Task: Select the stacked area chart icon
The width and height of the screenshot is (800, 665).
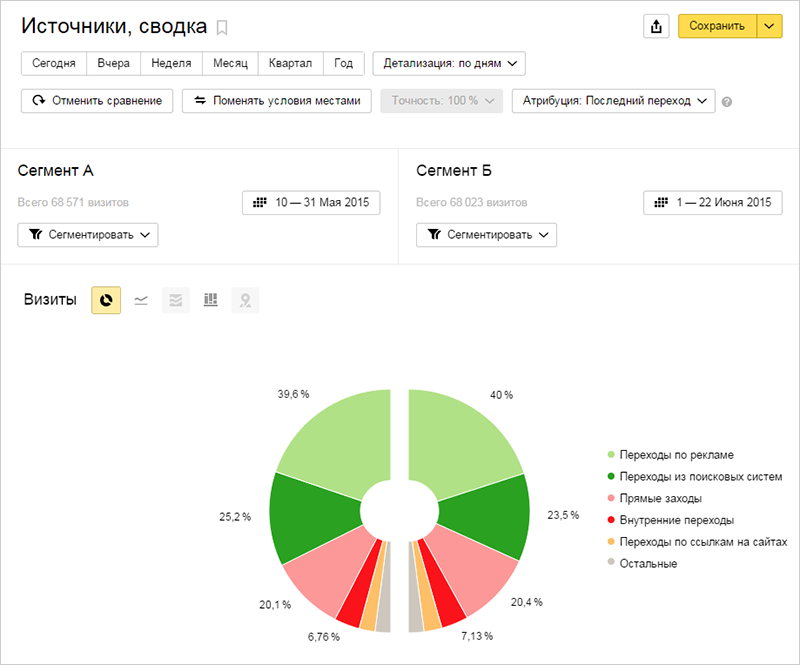Action: (x=176, y=300)
